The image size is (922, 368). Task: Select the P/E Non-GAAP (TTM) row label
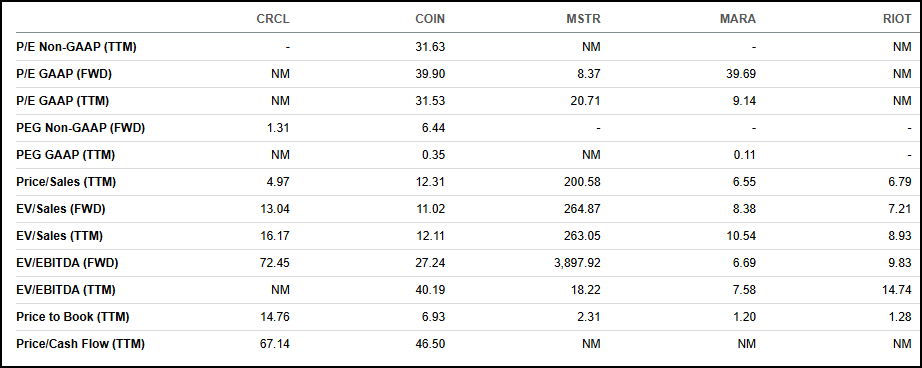pos(76,47)
